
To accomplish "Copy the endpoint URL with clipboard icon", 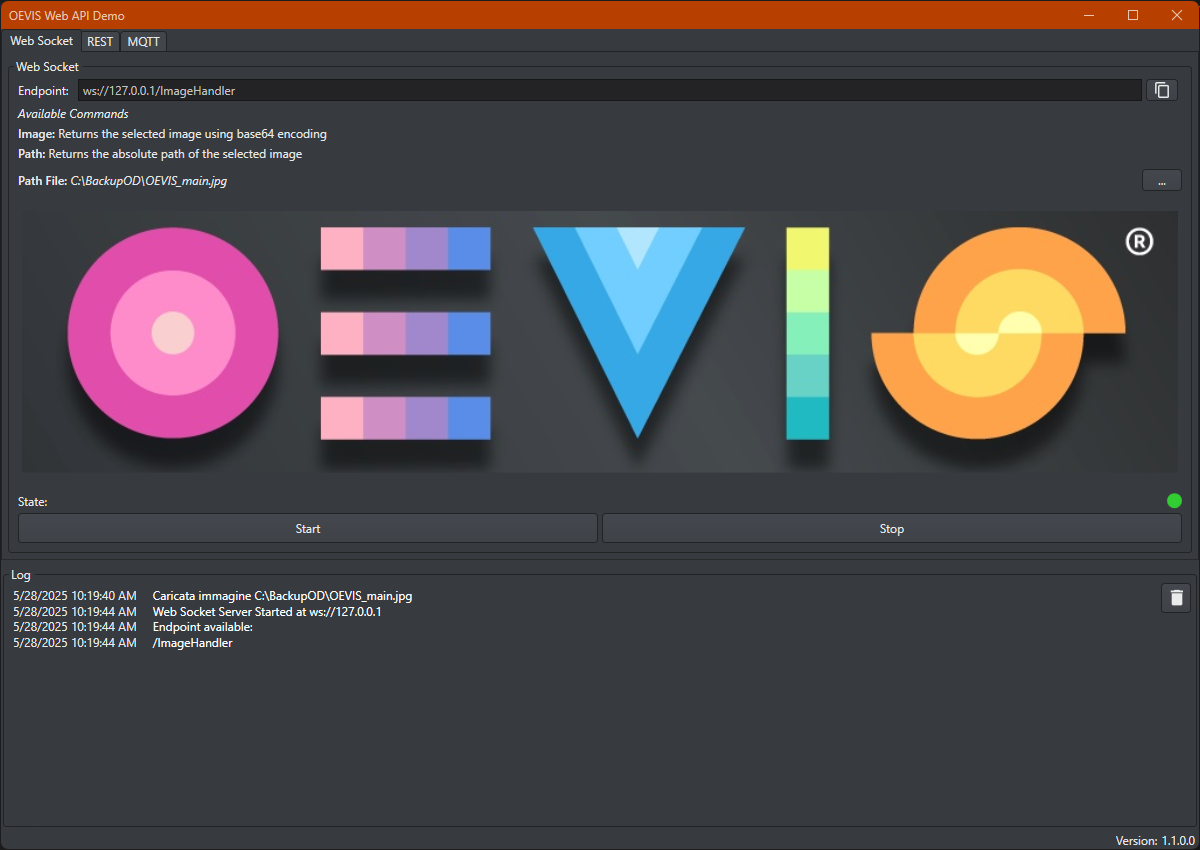I will pyautogui.click(x=1161, y=90).
